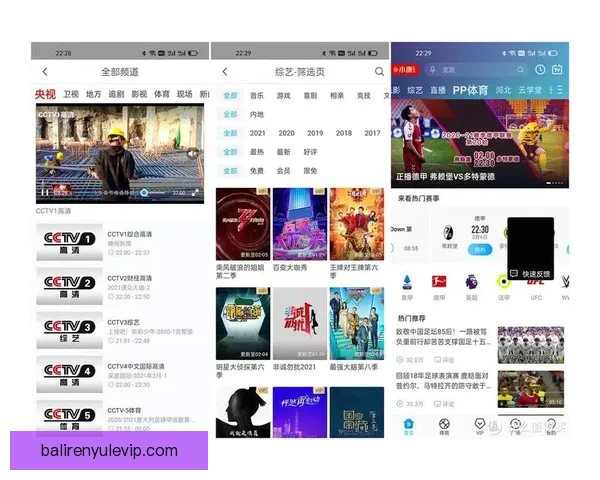Sort shows by 最新
Image resolution: width=600 pixels, height=480 pixels.
coord(284,152)
